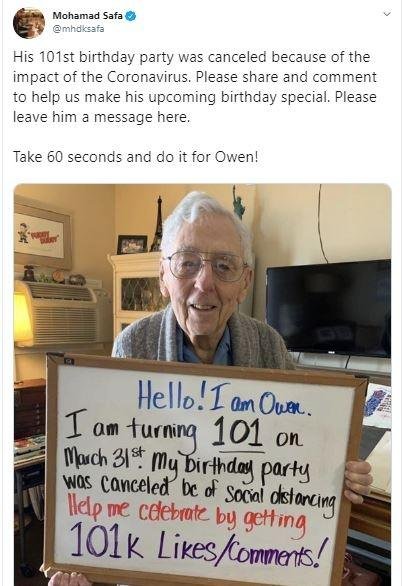Click the framed cartoon picture on the wall
The image size is (403, 586).
(42, 234)
